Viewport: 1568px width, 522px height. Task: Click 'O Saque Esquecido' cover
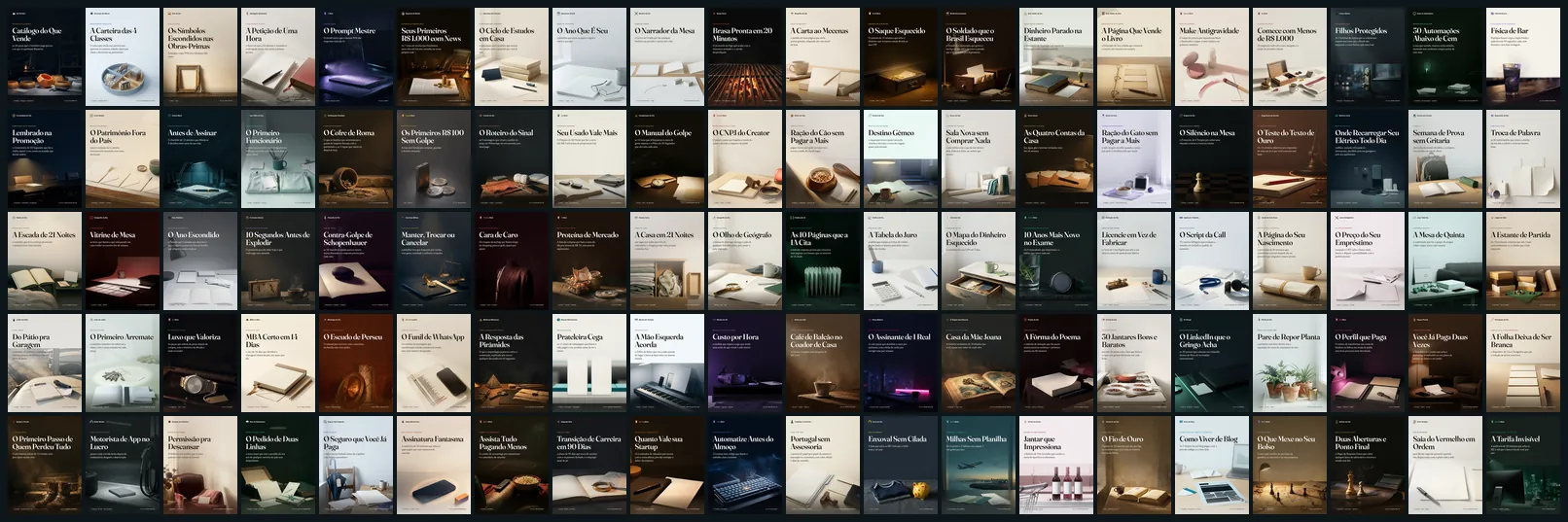click(900, 57)
